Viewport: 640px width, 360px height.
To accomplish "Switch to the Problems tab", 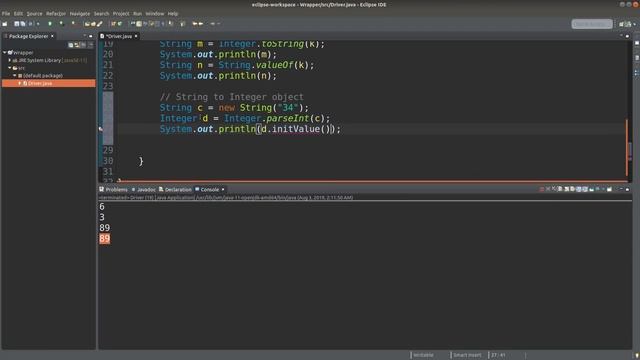I will [114, 189].
